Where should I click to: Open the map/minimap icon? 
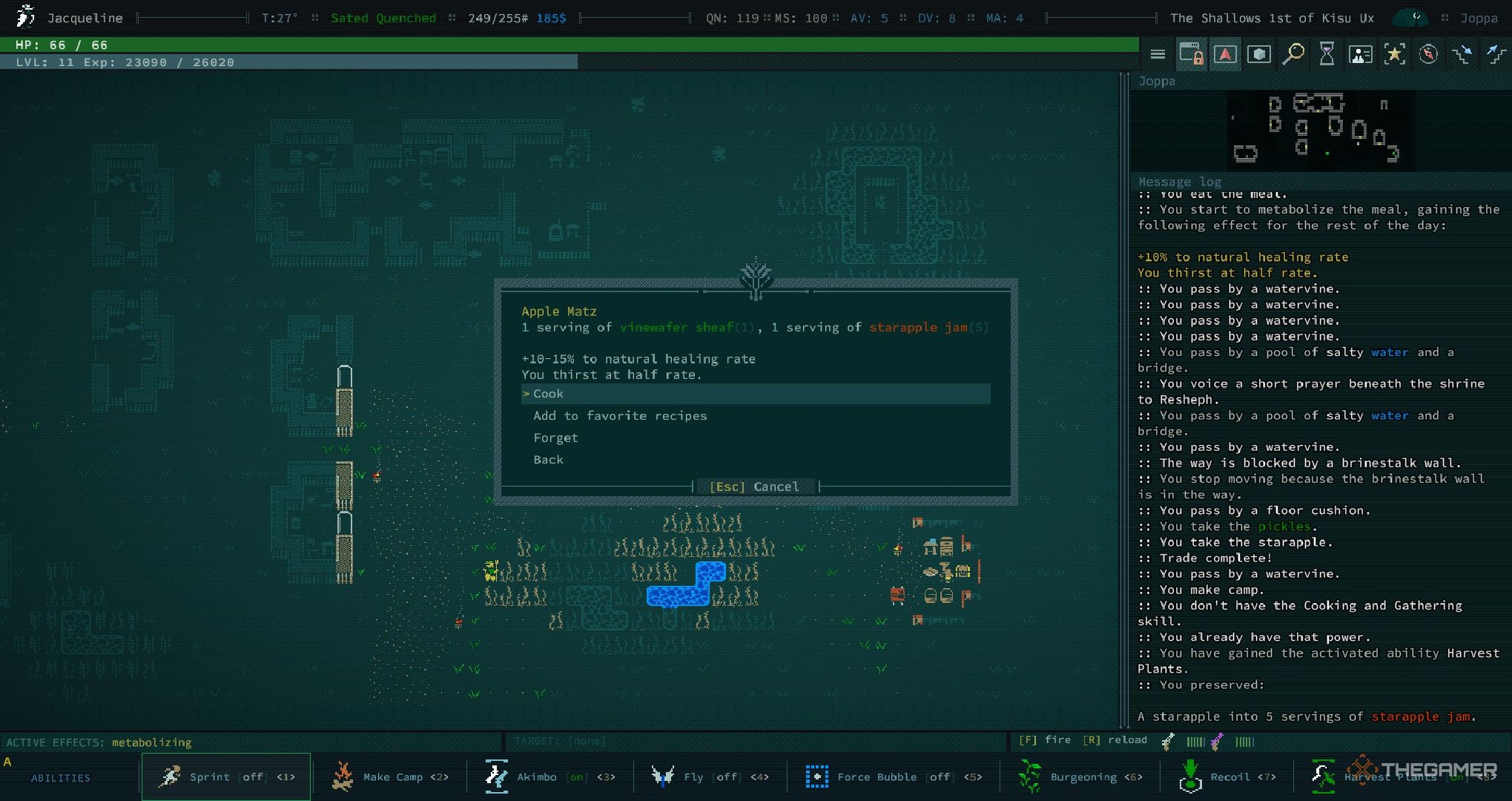(x=1223, y=54)
